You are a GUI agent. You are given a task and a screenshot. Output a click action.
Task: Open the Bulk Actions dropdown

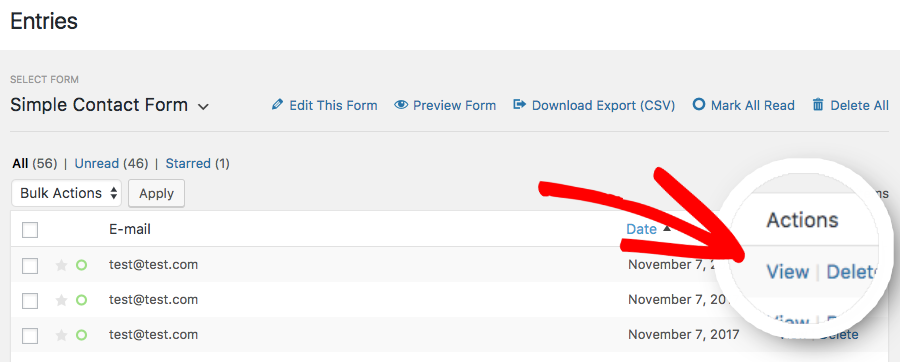[x=67, y=193]
